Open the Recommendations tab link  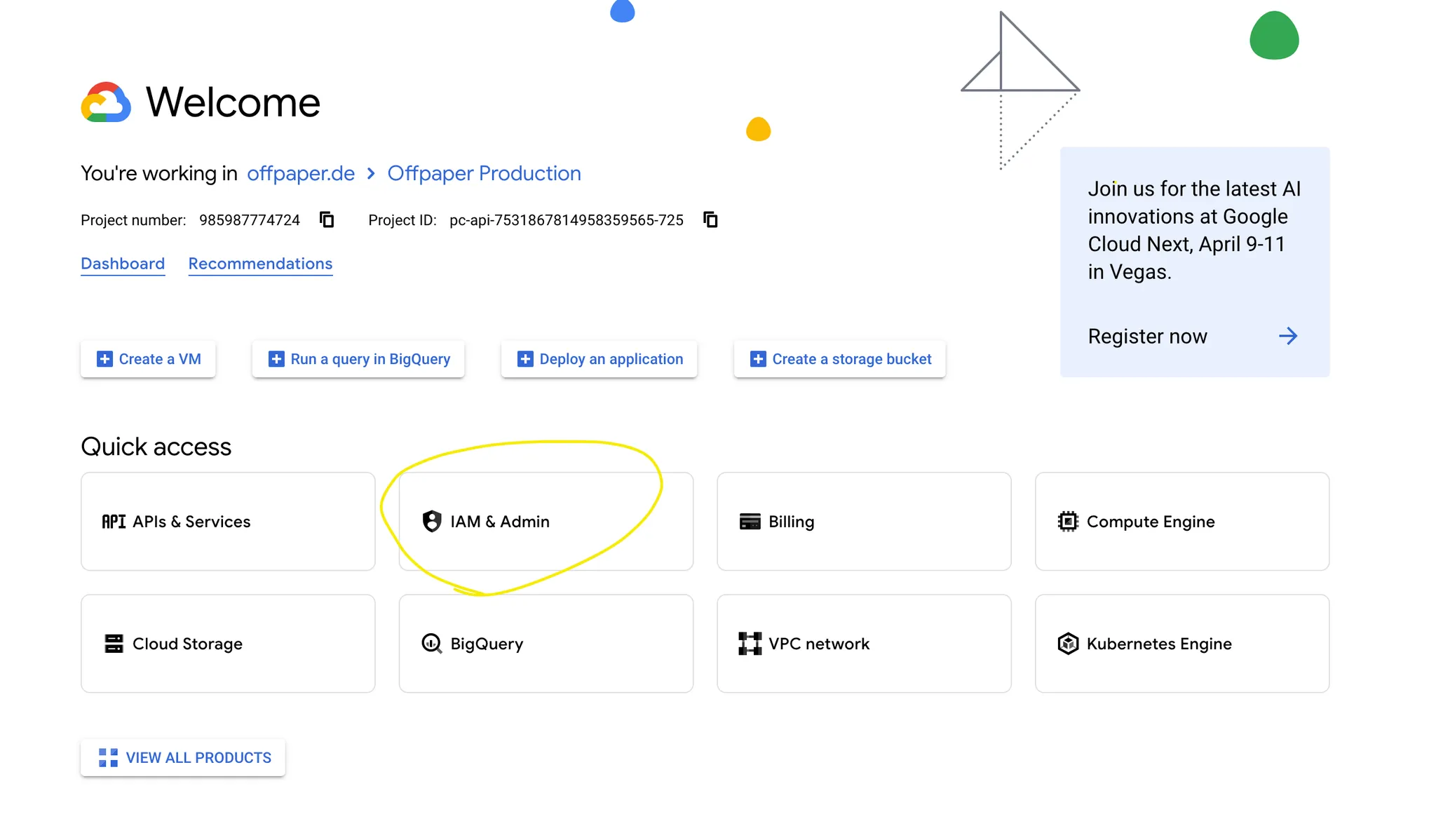tap(260, 264)
